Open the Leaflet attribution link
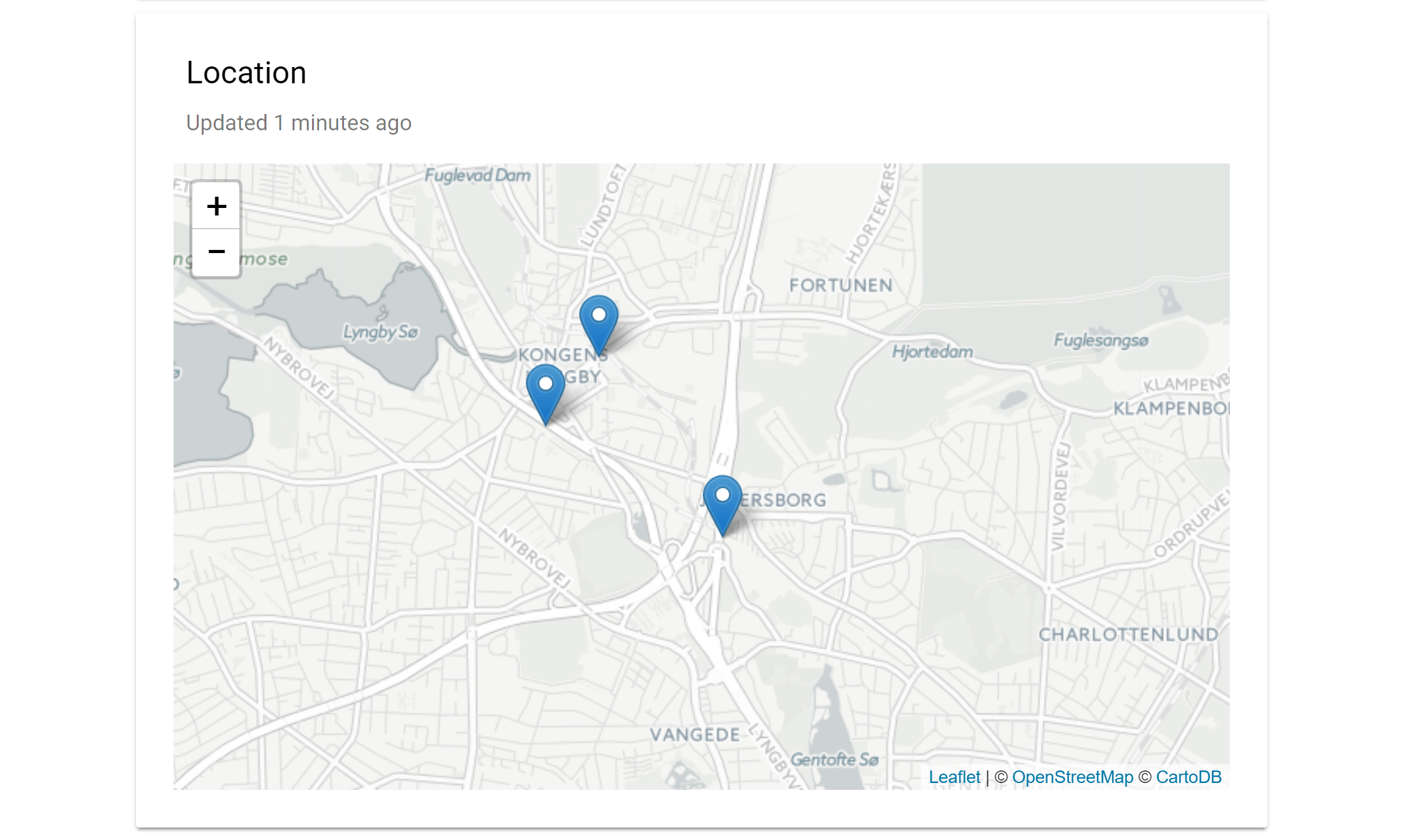Viewport: 1404px width, 840px height. [x=954, y=777]
